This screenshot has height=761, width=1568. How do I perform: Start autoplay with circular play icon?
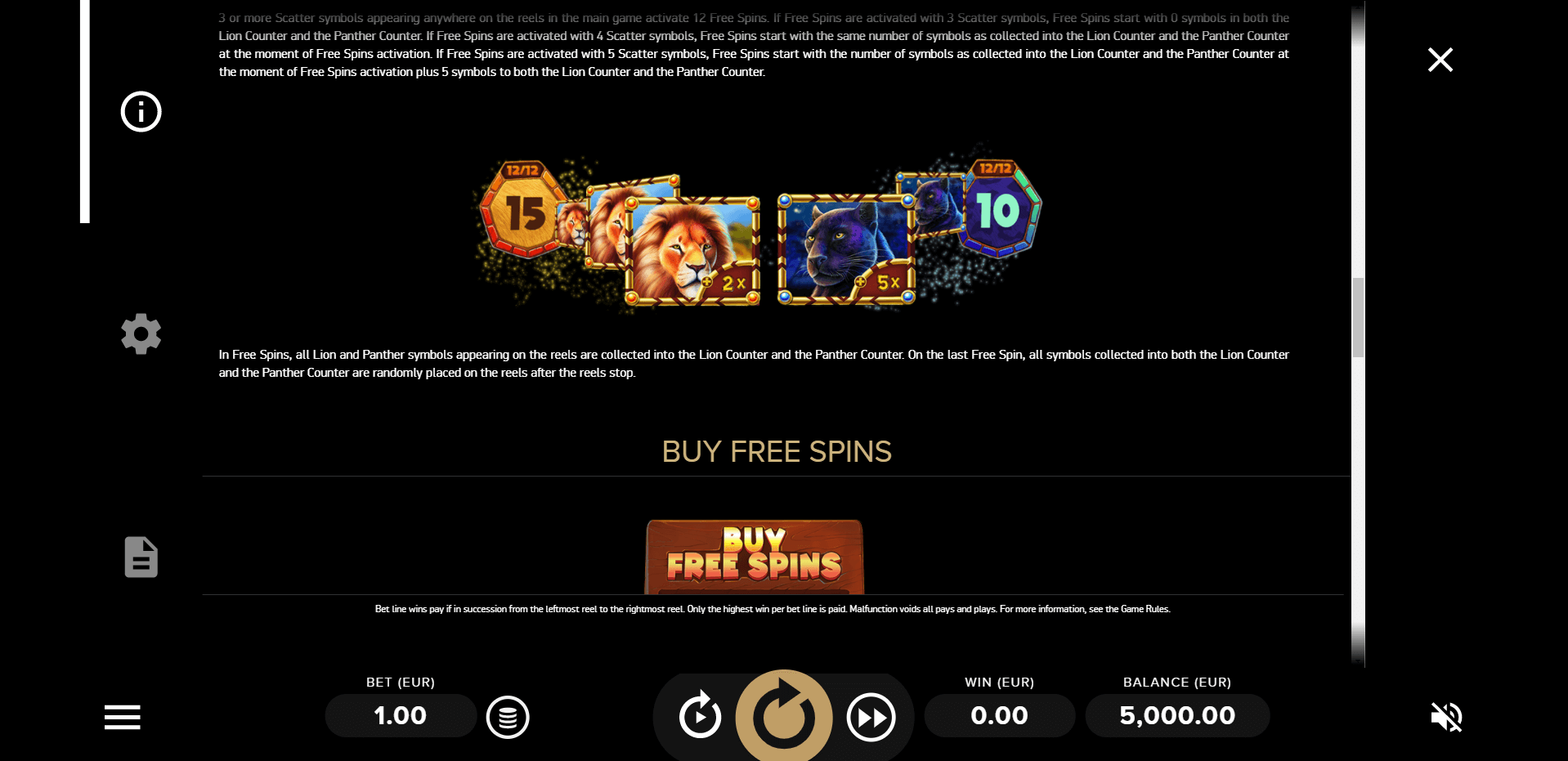coord(700,716)
